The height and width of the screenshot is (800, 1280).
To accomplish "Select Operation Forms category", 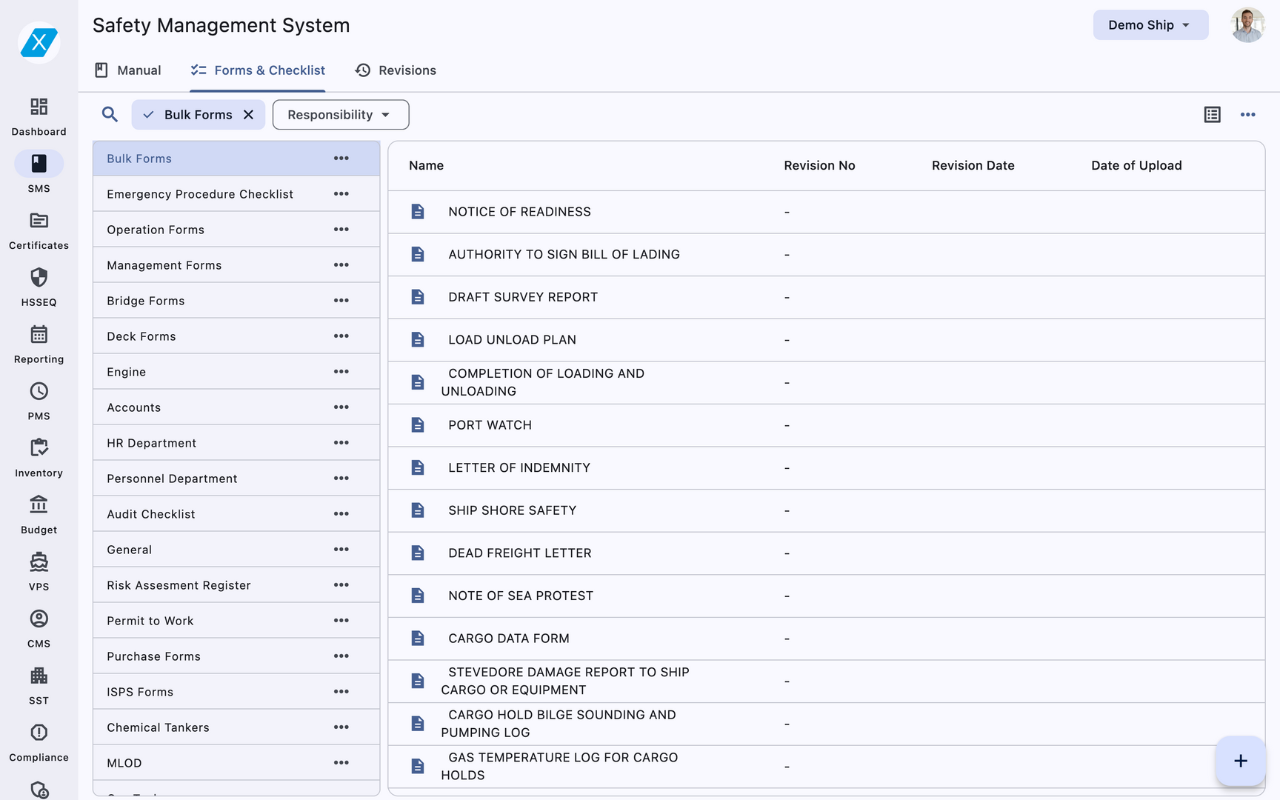I will click(x=236, y=229).
